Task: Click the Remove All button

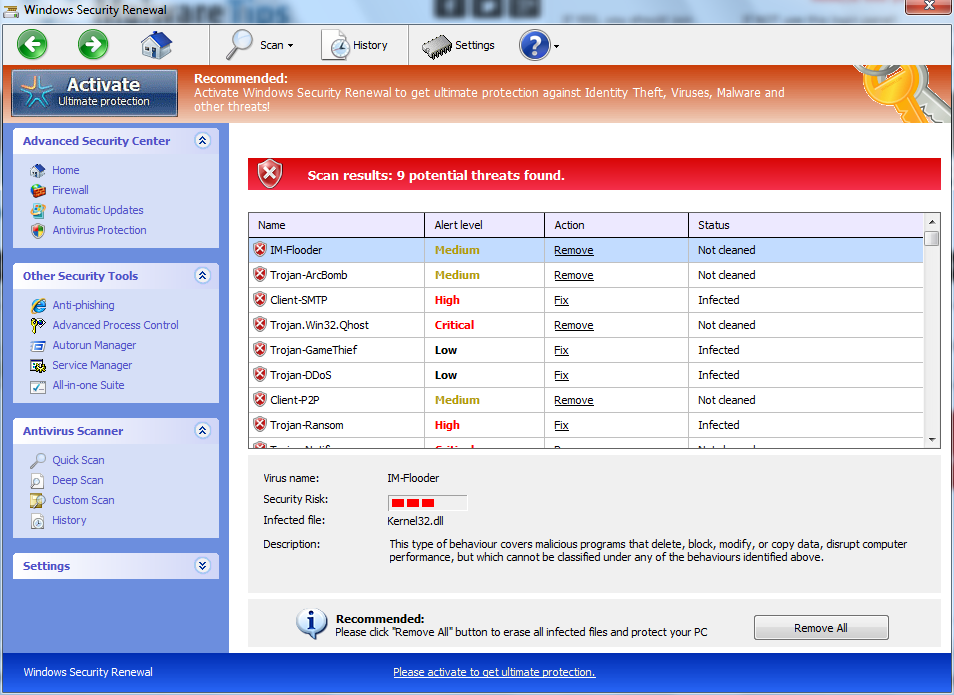Action: 821,627
